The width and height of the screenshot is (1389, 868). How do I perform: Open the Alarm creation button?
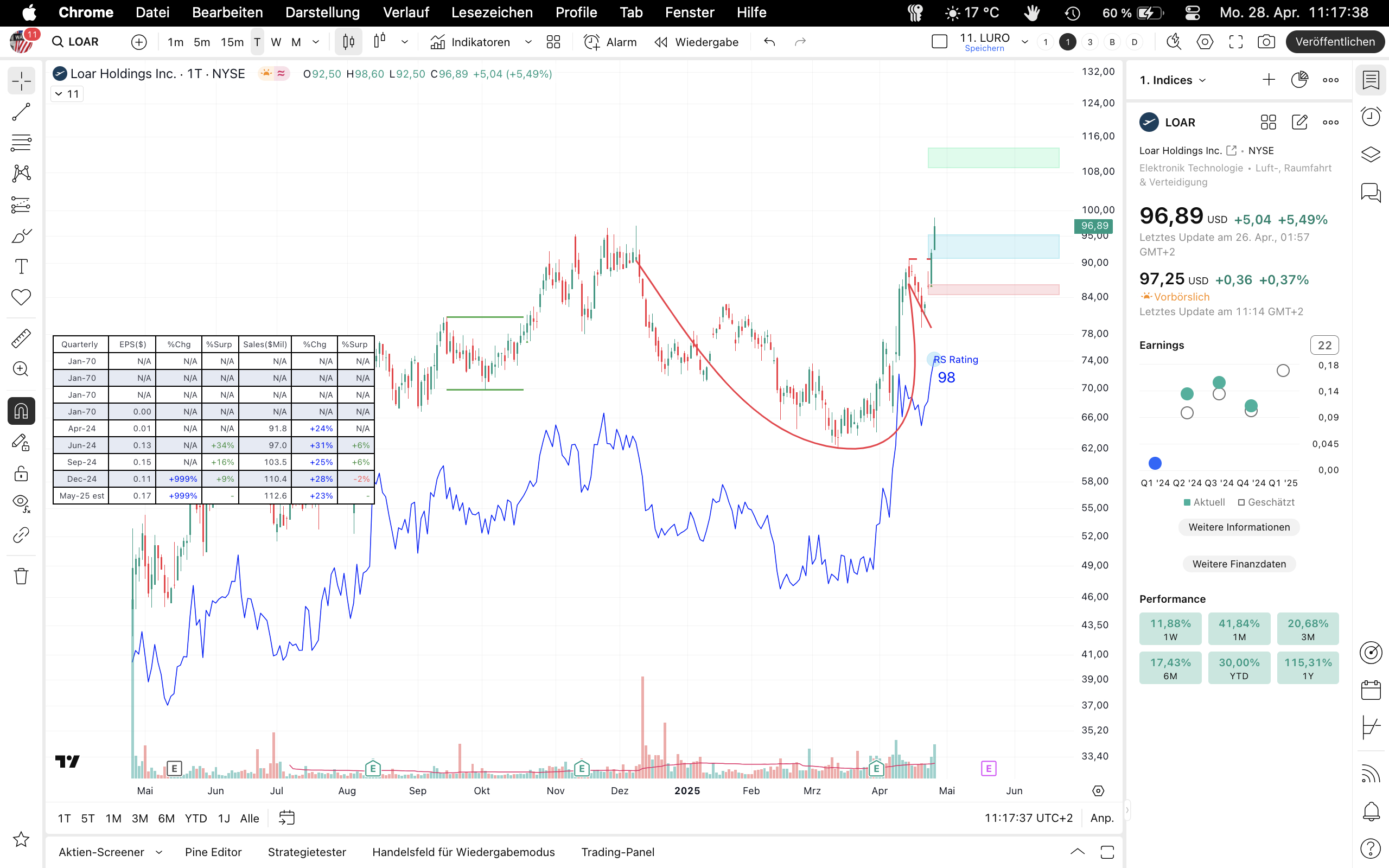tap(610, 42)
